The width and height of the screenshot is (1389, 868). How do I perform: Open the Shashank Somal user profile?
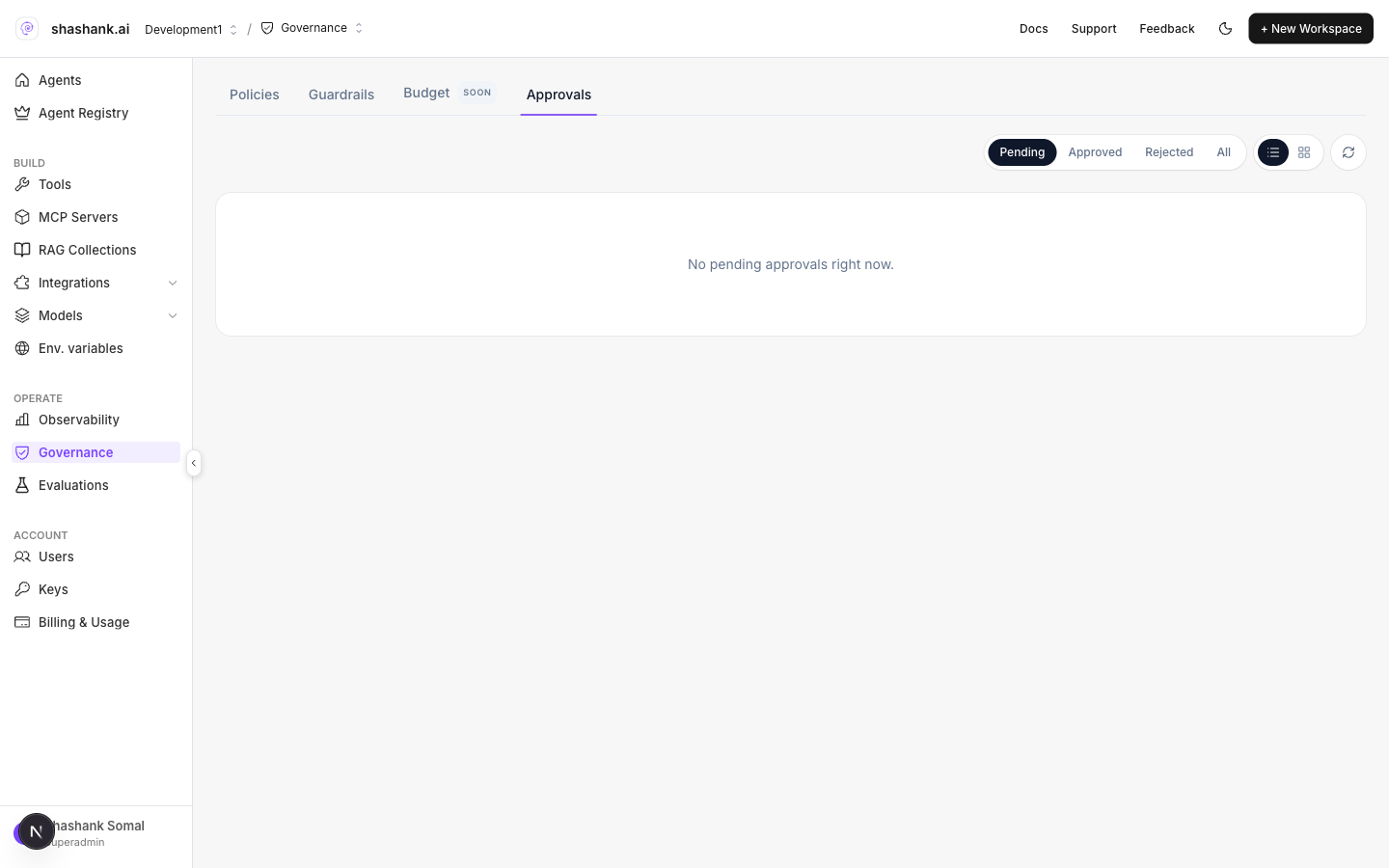(x=95, y=833)
